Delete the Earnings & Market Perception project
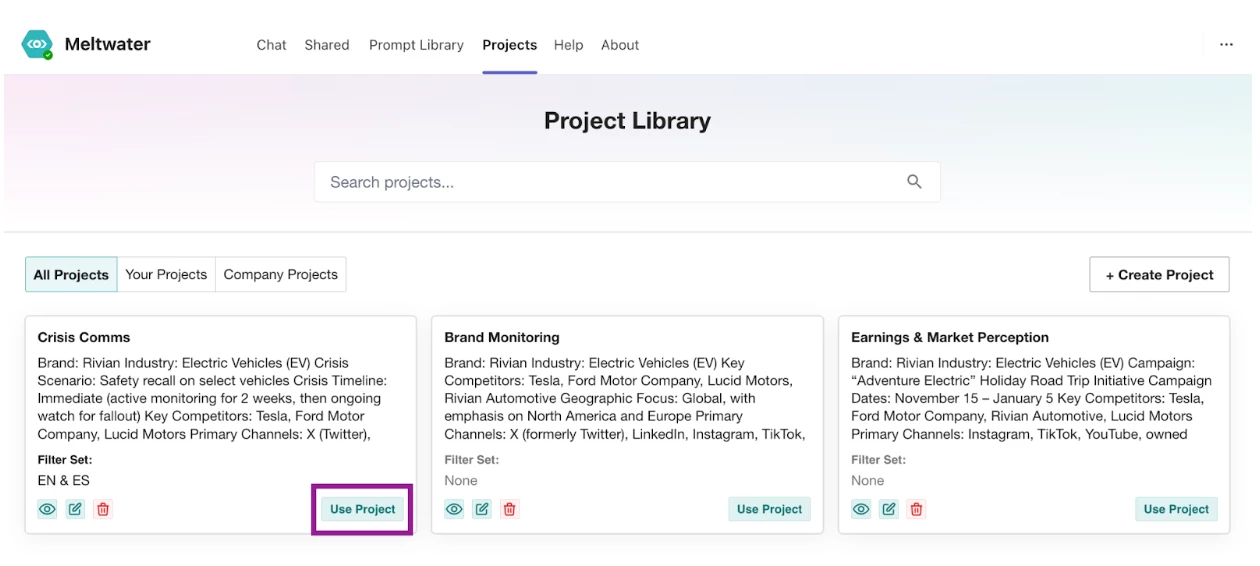Image resolution: width=1260 pixels, height=566 pixels. [917, 509]
